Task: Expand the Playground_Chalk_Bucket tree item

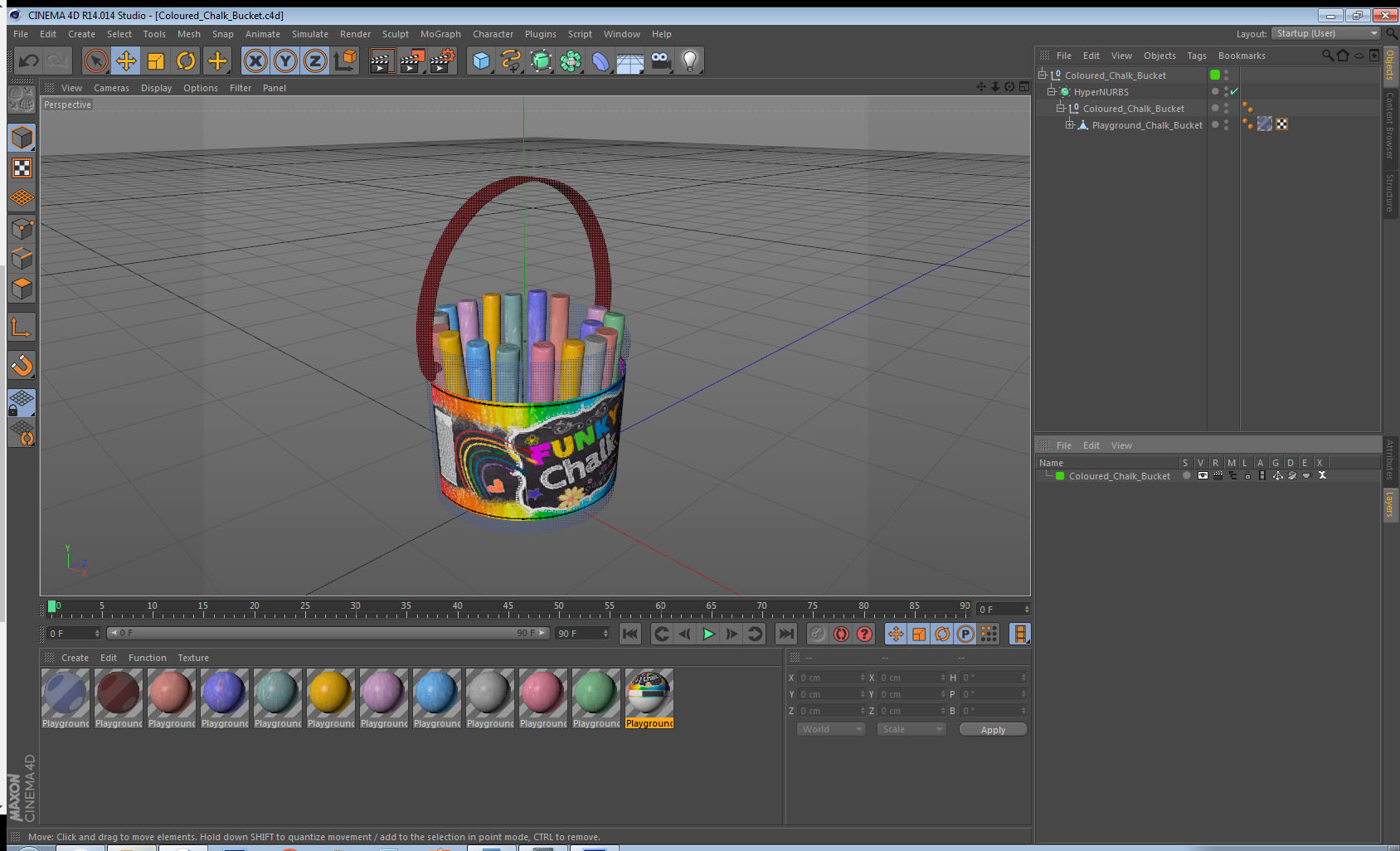Action: (1070, 124)
